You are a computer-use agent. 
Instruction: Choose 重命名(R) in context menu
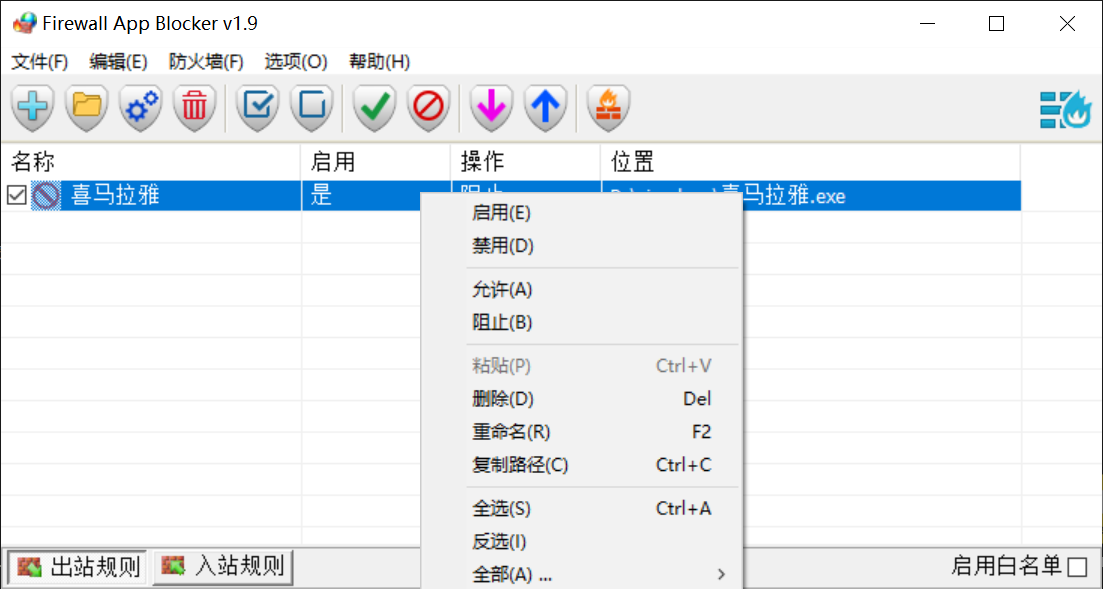[x=581, y=432]
